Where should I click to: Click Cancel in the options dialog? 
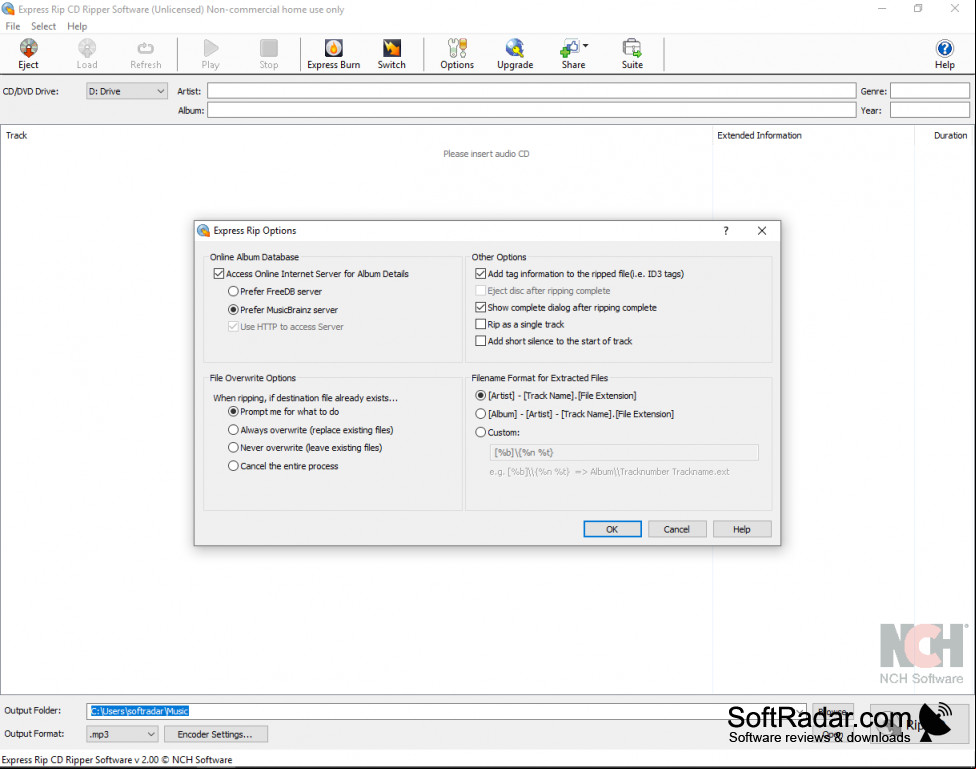pyautogui.click(x=677, y=529)
